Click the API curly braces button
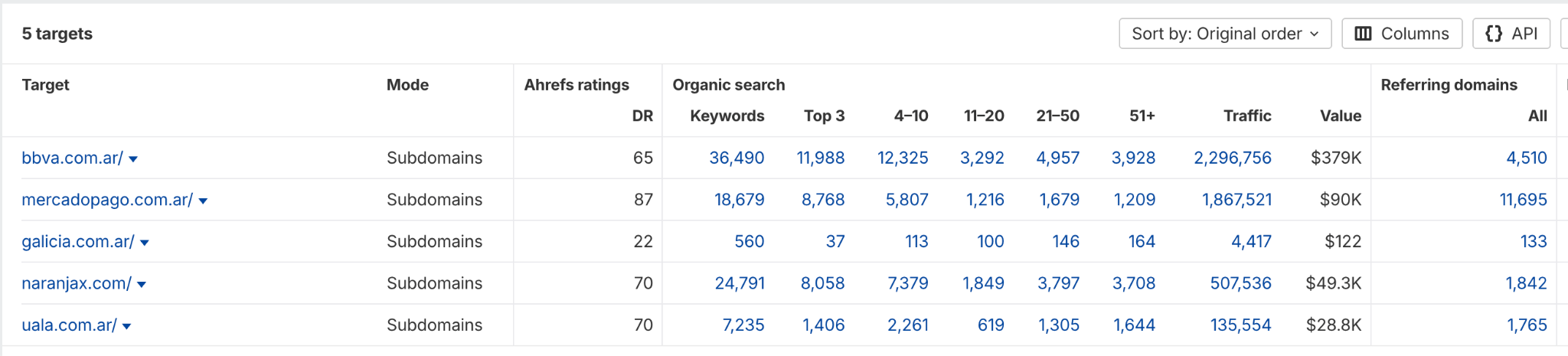The height and width of the screenshot is (356, 1568). tap(1511, 34)
